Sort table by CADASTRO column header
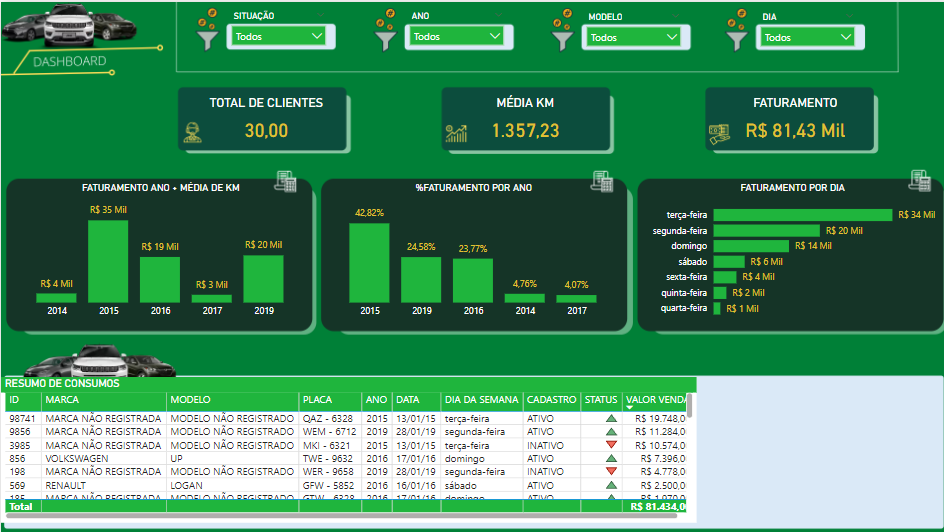Viewport: 944px width, 532px height. pos(551,400)
